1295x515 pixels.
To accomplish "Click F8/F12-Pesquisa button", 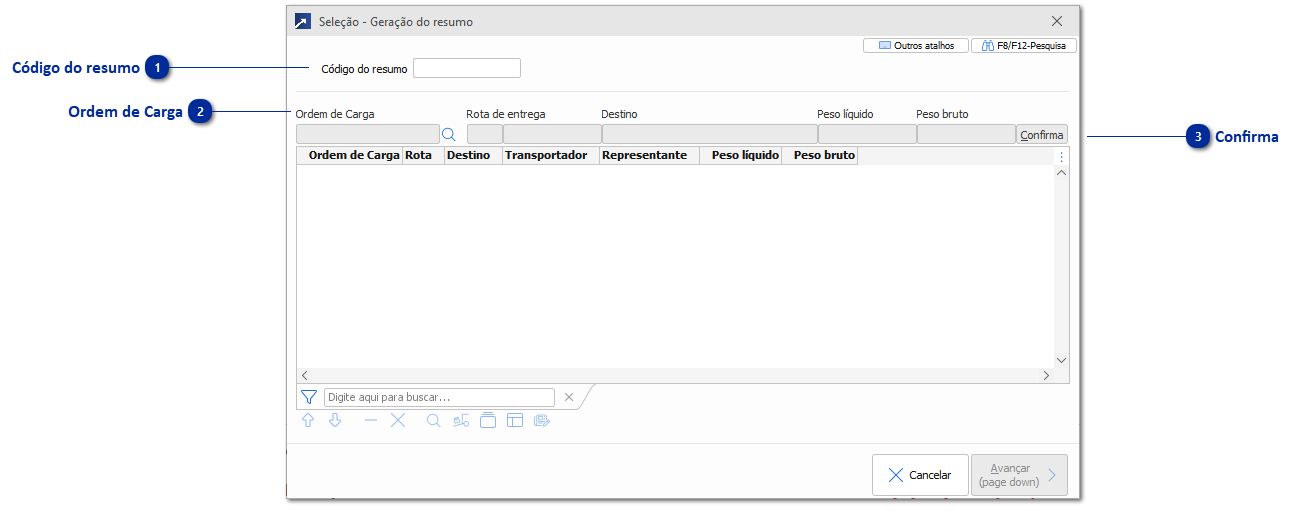I will tap(1024, 46).
